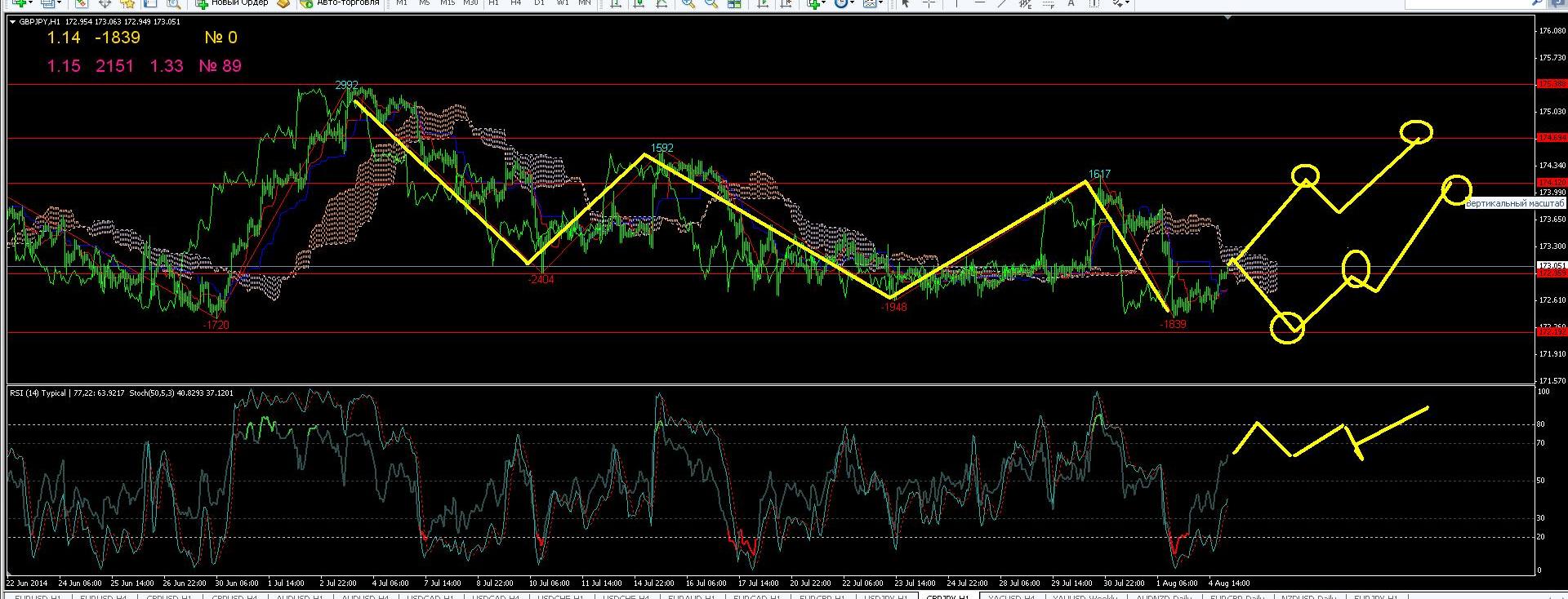Click the zoom in magnifier icon

coord(688,3)
